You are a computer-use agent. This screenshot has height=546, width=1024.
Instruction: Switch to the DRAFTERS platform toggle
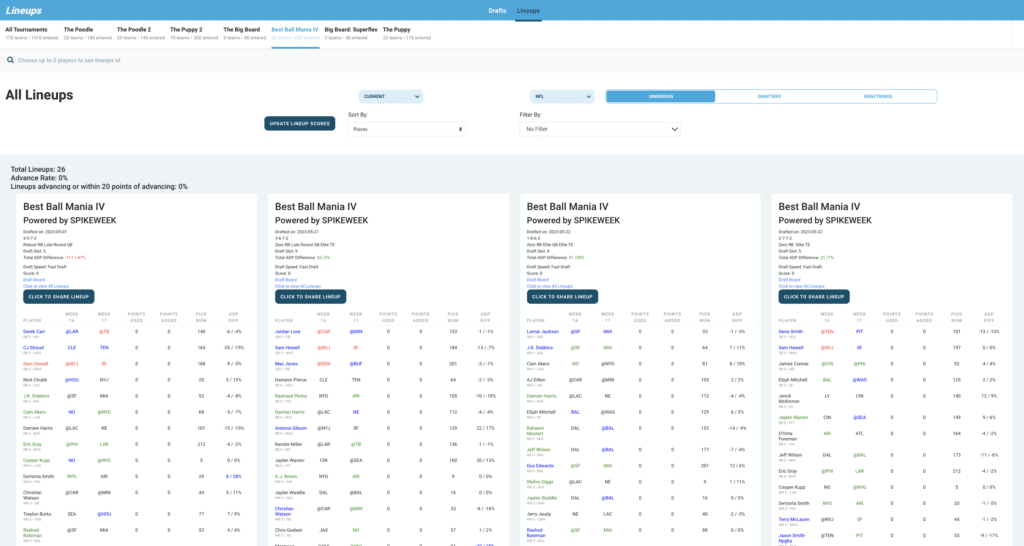[769, 97]
